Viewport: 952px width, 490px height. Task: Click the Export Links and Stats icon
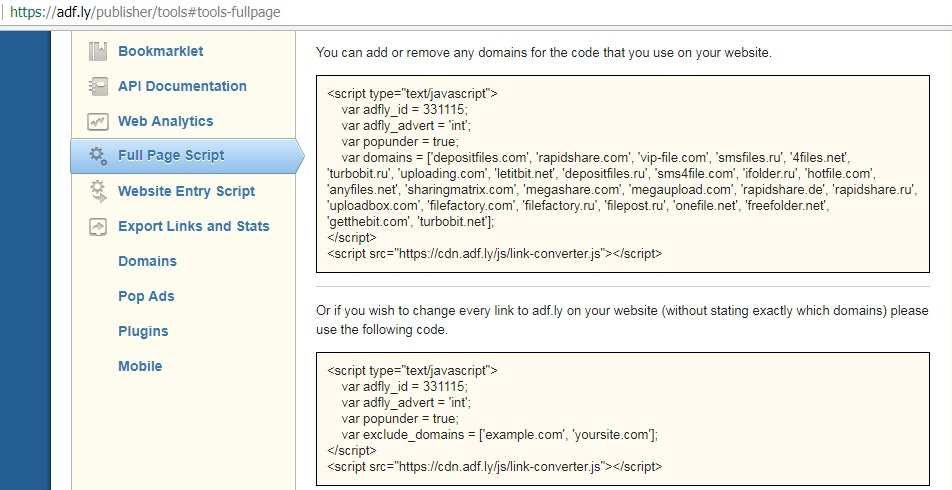98,226
